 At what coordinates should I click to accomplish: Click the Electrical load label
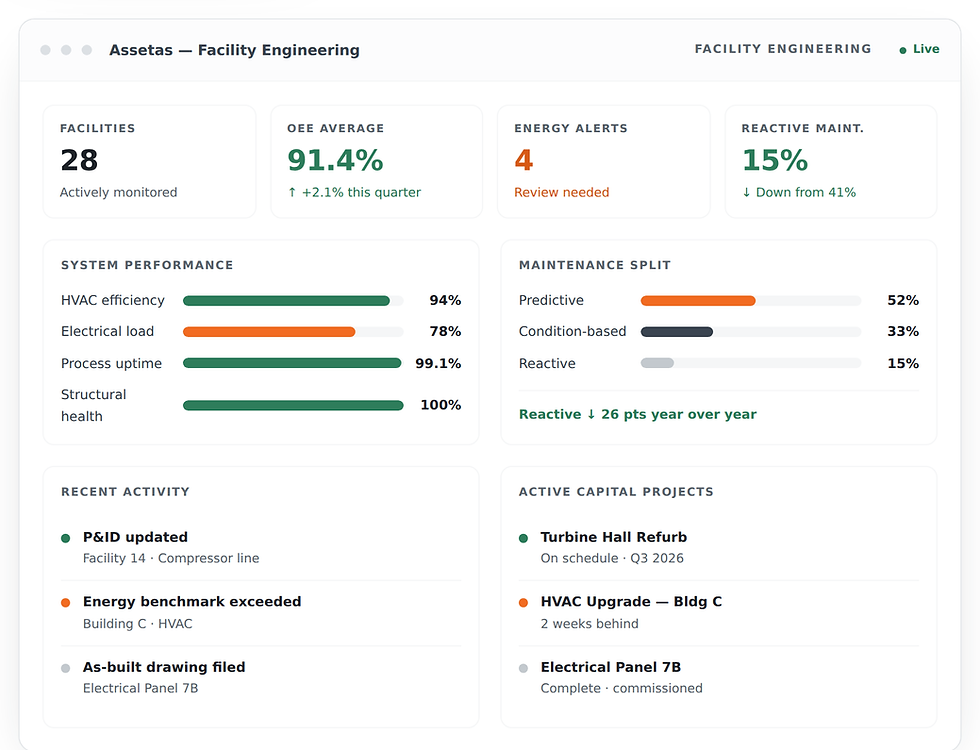pos(108,332)
